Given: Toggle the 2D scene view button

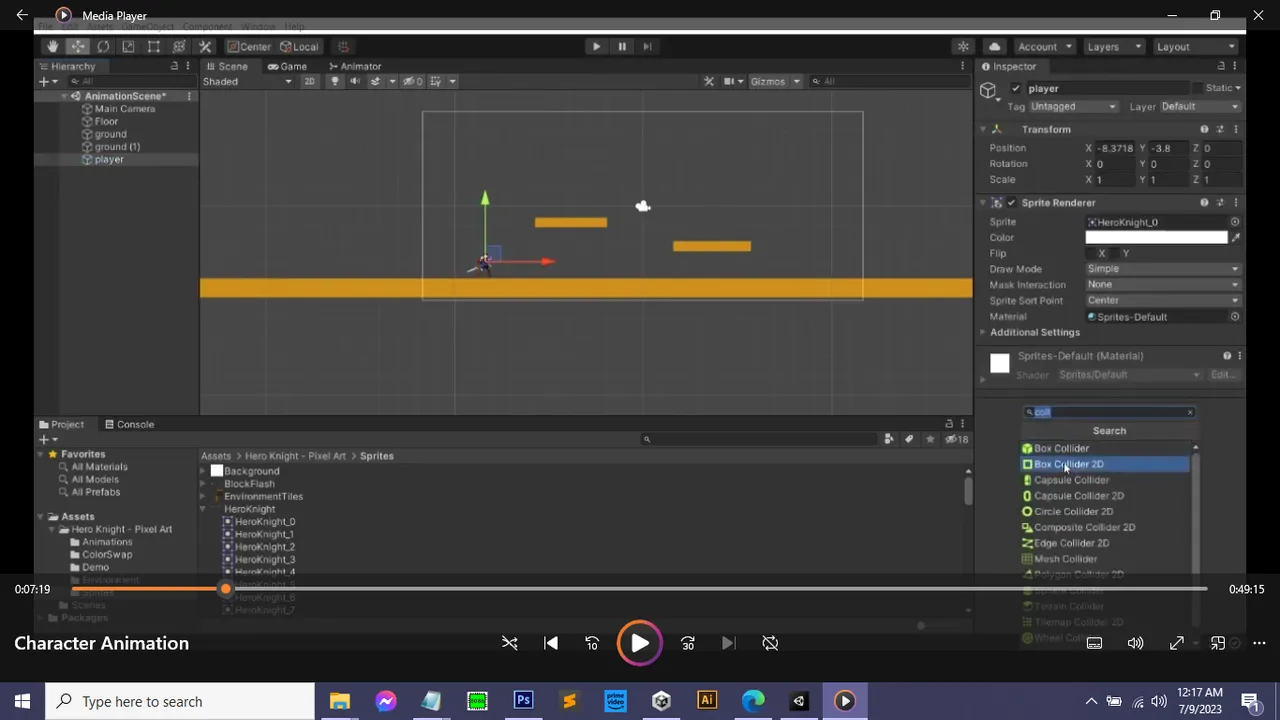Looking at the screenshot, I should pyautogui.click(x=309, y=81).
